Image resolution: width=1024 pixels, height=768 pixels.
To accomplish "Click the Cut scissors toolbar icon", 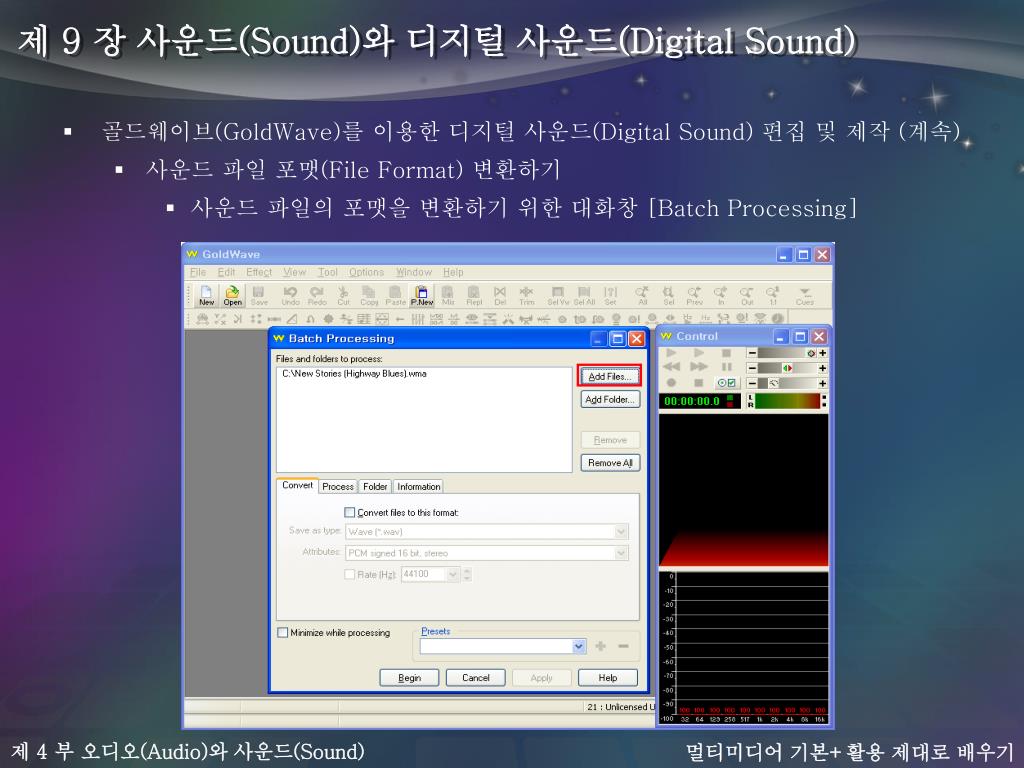I will click(x=344, y=295).
